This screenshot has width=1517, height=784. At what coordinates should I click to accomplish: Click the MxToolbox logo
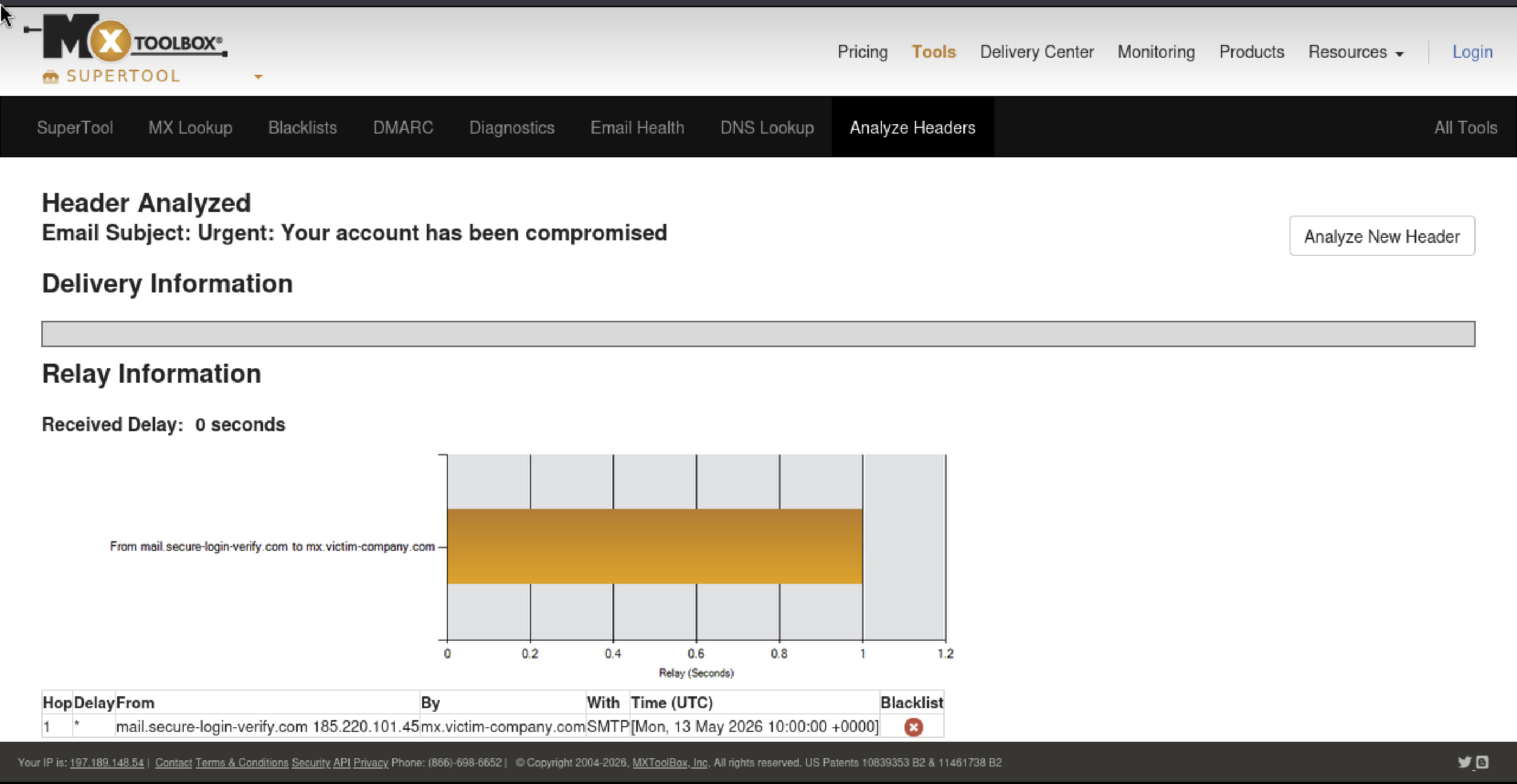[125, 38]
